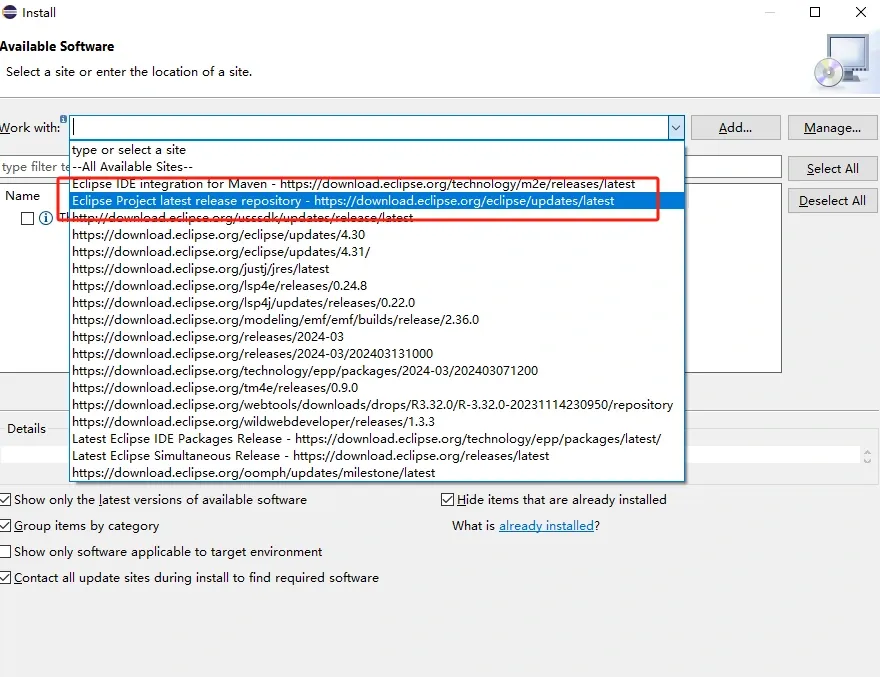Viewport: 880px width, 677px height.
Task: Select the lsp4e/releases/0.24.8 site
Action: (377, 286)
